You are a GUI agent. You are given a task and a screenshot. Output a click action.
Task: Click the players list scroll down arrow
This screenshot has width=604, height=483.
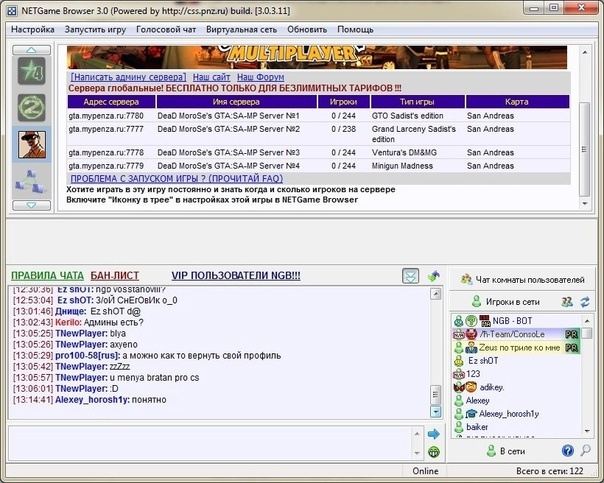click(x=587, y=431)
